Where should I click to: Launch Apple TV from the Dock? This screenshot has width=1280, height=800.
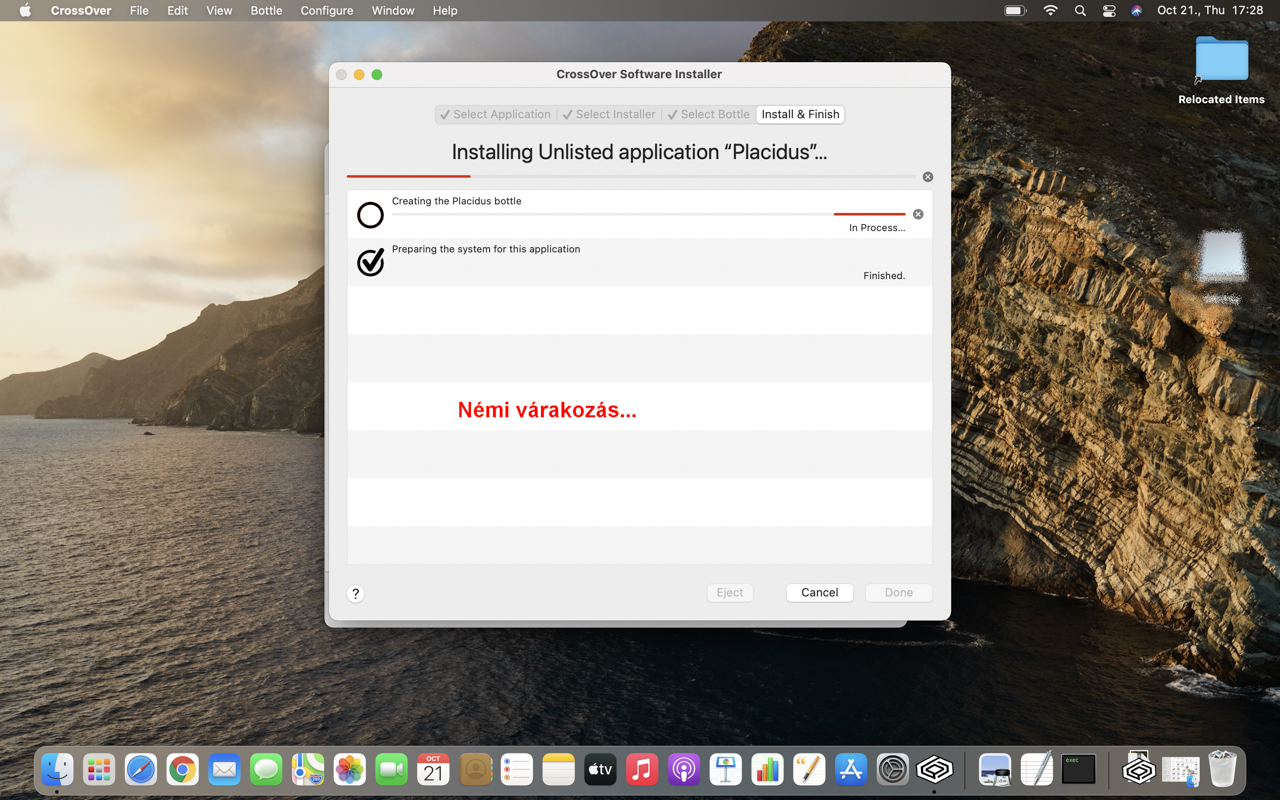click(600, 769)
